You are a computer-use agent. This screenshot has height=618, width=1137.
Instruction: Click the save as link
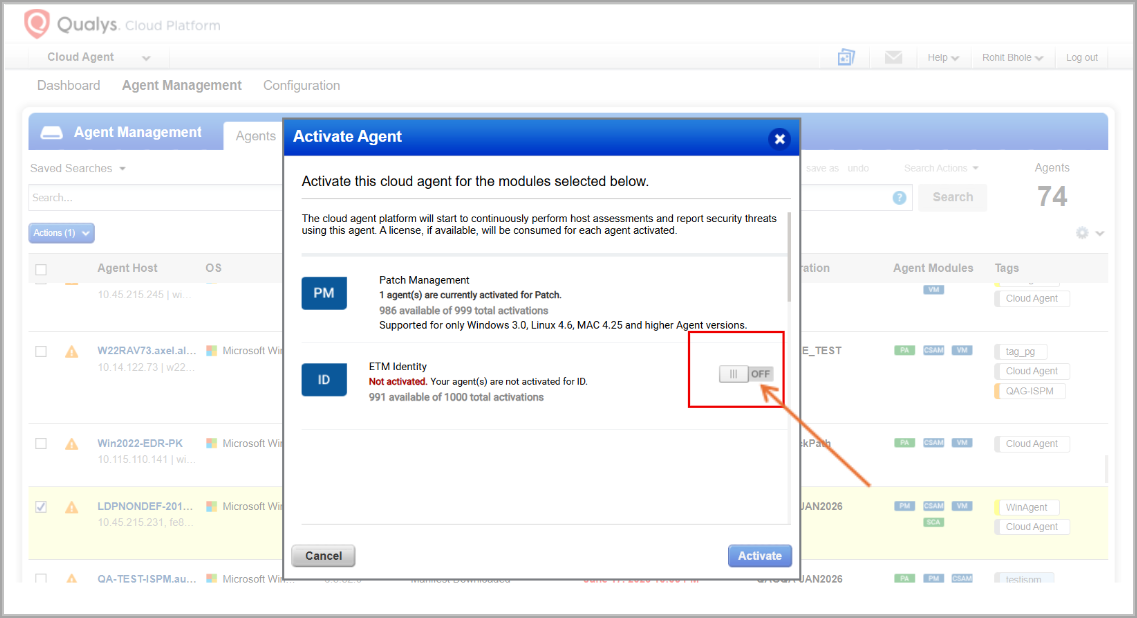[x=822, y=168]
